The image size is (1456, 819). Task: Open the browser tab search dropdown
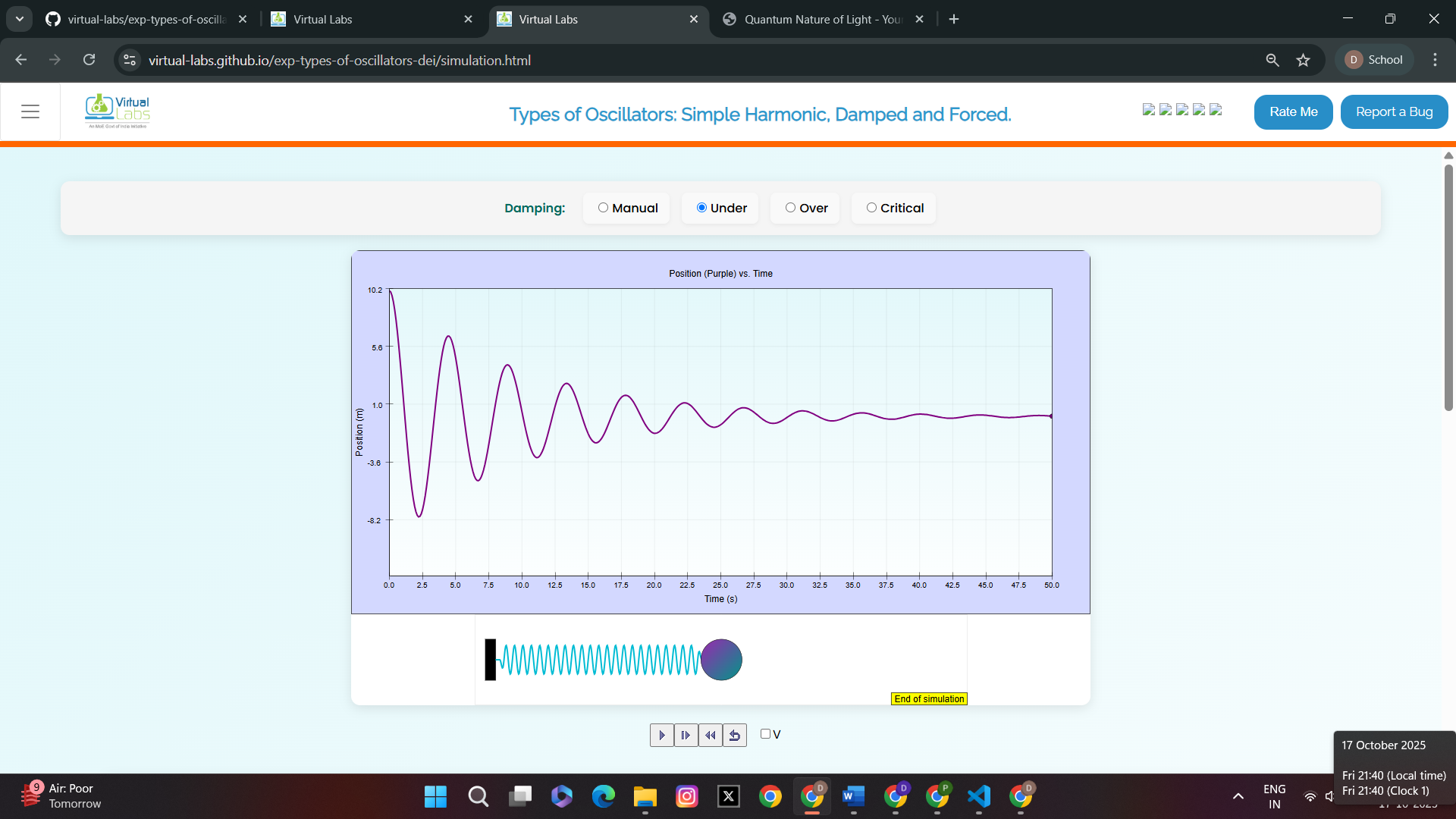click(19, 19)
